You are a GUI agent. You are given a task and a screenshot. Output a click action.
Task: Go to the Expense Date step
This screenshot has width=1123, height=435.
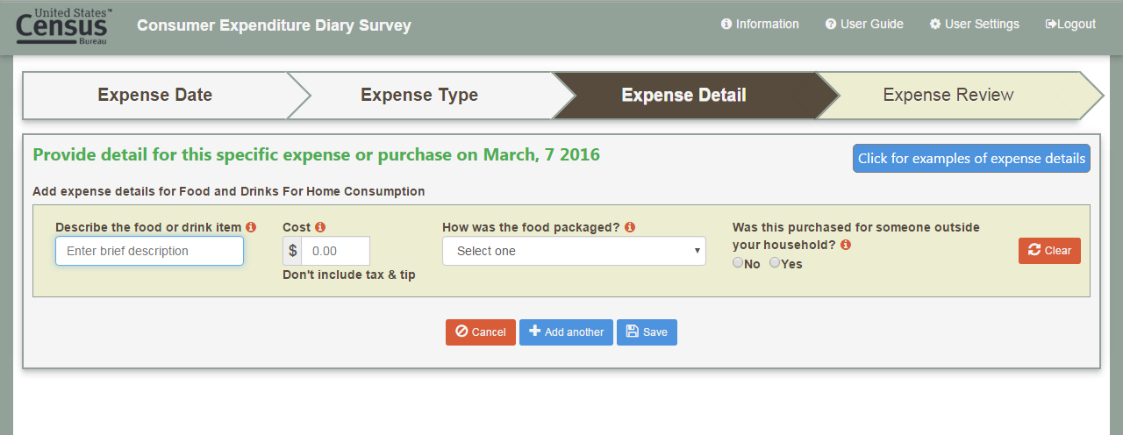point(155,96)
